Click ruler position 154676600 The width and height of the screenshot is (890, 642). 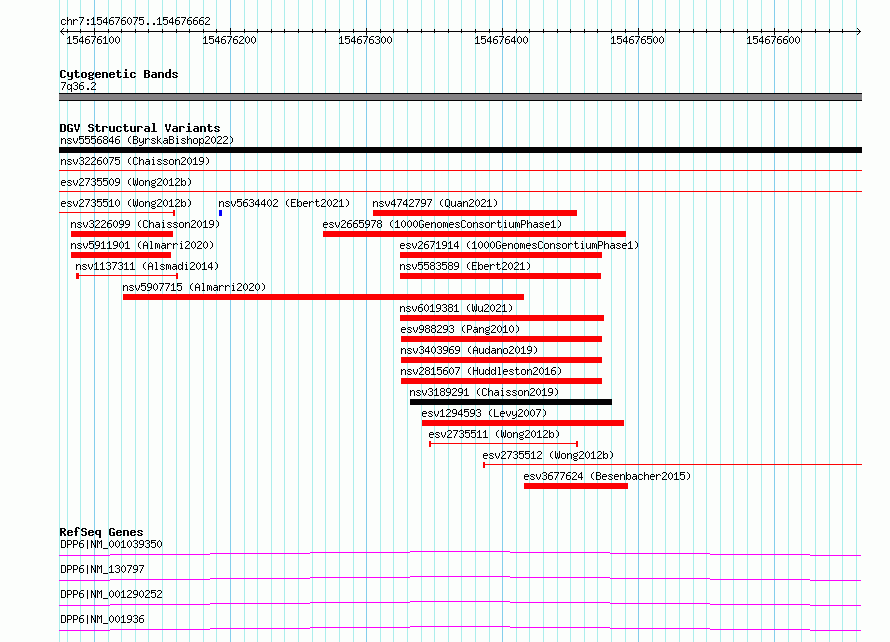pyautogui.click(x=773, y=40)
